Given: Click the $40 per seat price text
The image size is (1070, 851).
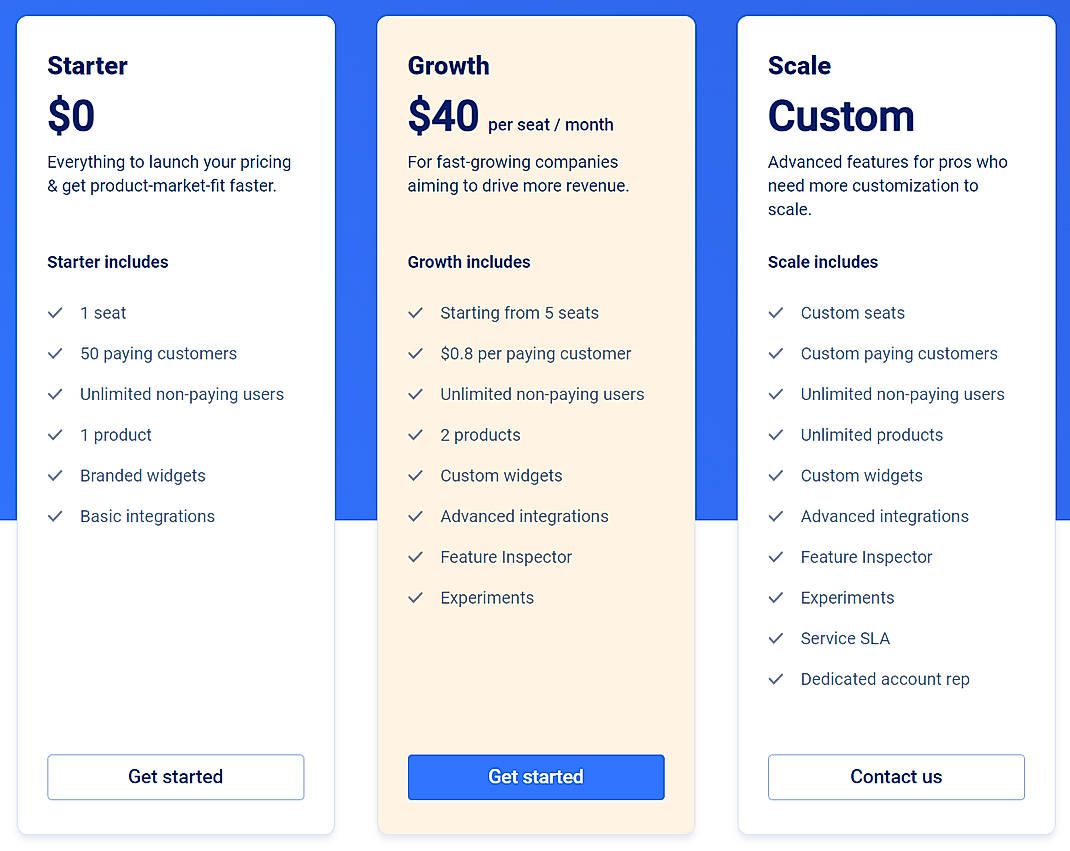Looking at the screenshot, I should coord(441,116).
